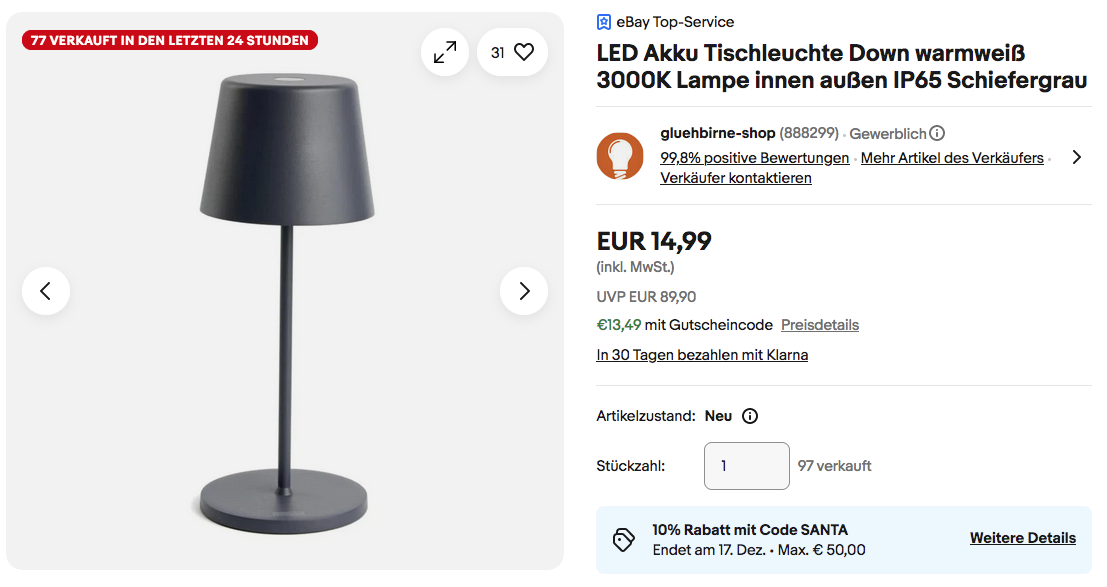Click the gluehbirne-shop seller logo
This screenshot has width=1107, height=587.
[x=620, y=156]
